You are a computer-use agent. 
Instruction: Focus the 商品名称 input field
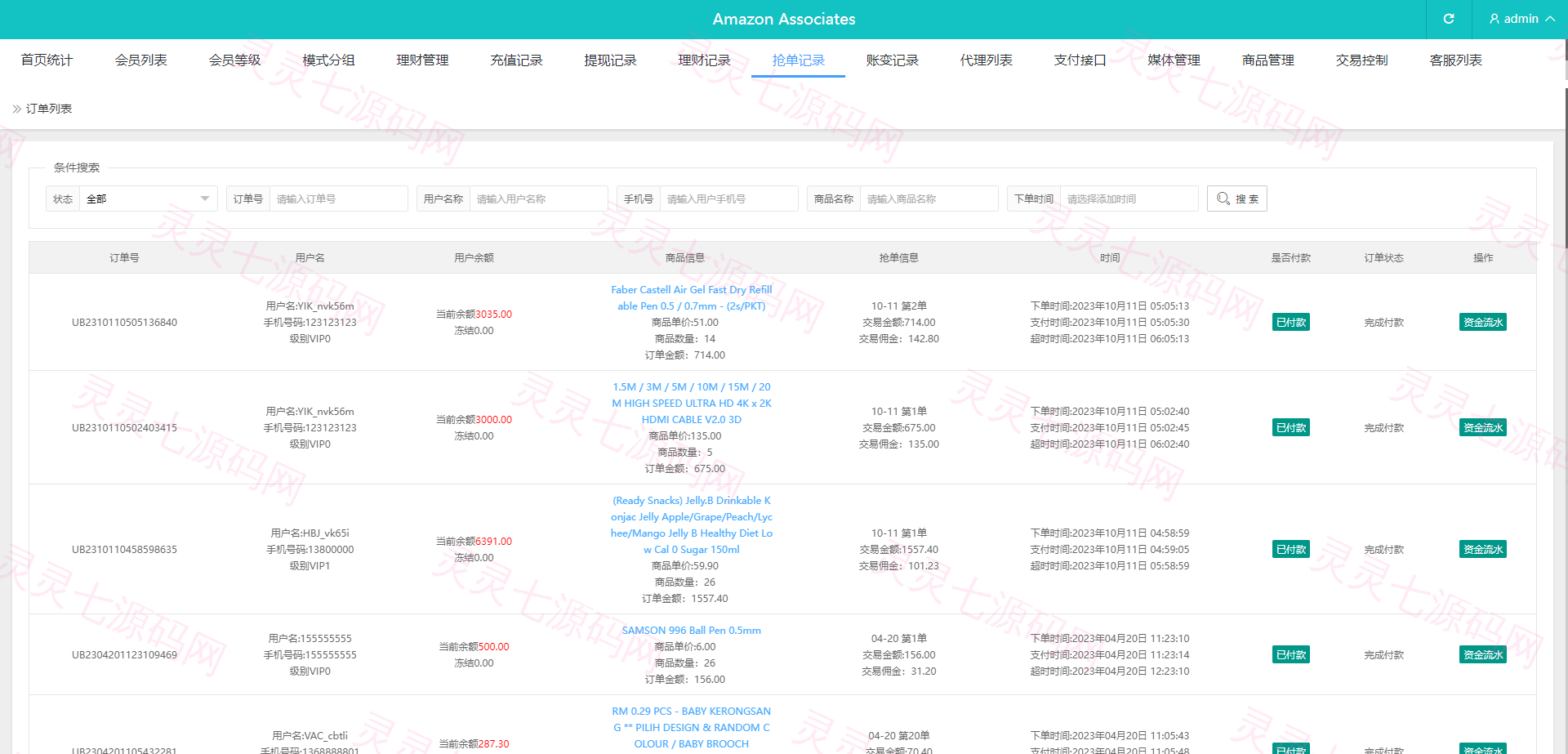click(x=929, y=199)
